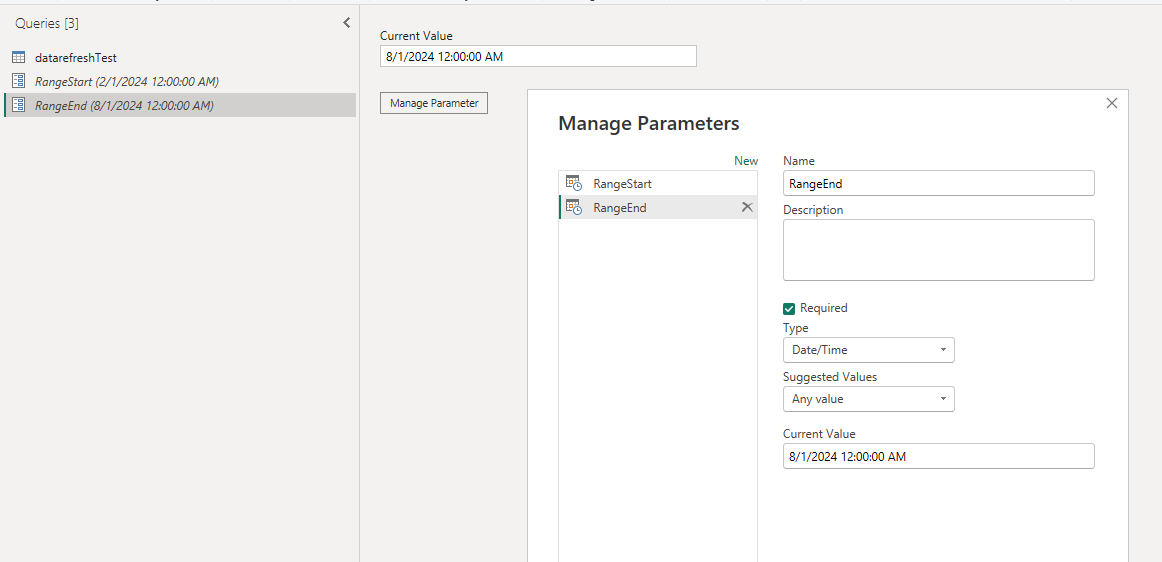Select the RangeStart query in Queries pane

pos(179,82)
